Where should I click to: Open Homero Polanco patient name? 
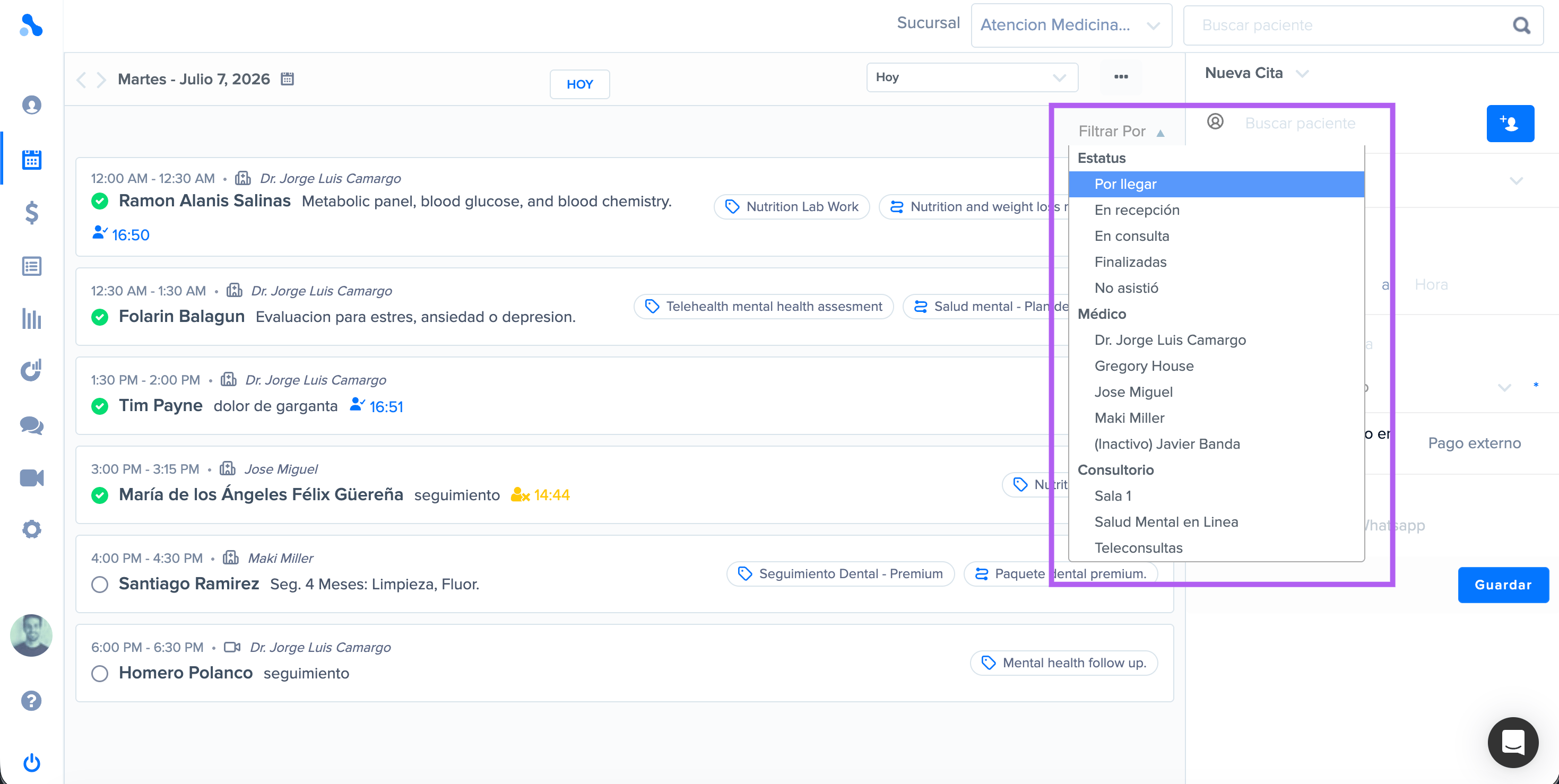pyautogui.click(x=186, y=673)
